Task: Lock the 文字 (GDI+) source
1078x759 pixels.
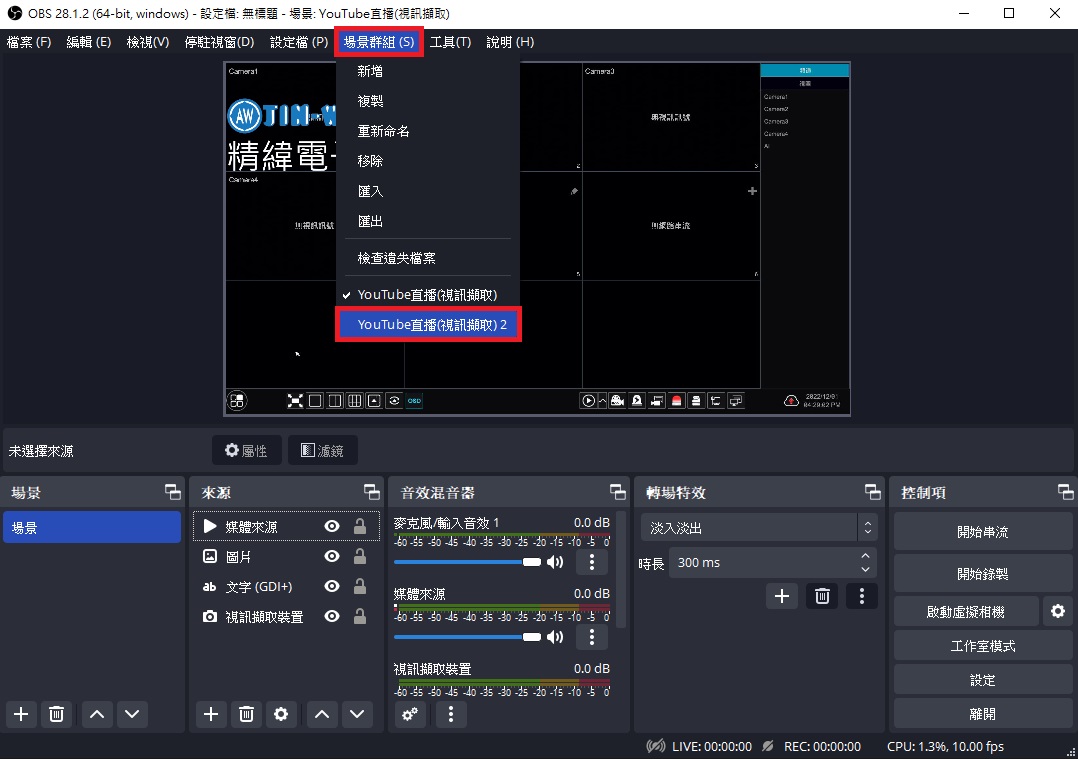Action: [360, 586]
